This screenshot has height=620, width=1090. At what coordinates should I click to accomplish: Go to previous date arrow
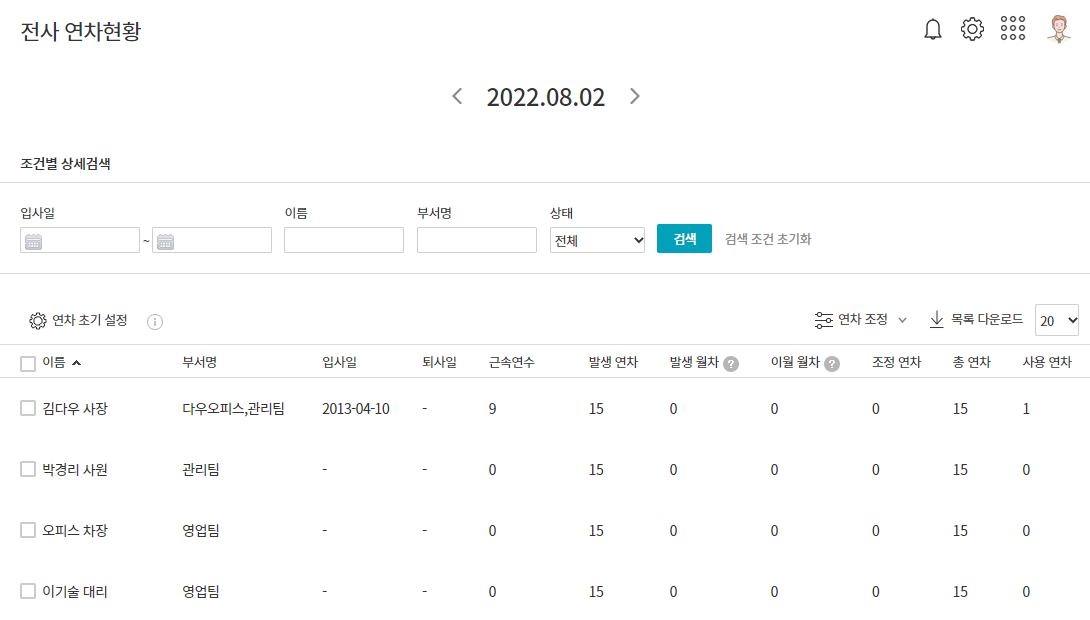pos(457,96)
